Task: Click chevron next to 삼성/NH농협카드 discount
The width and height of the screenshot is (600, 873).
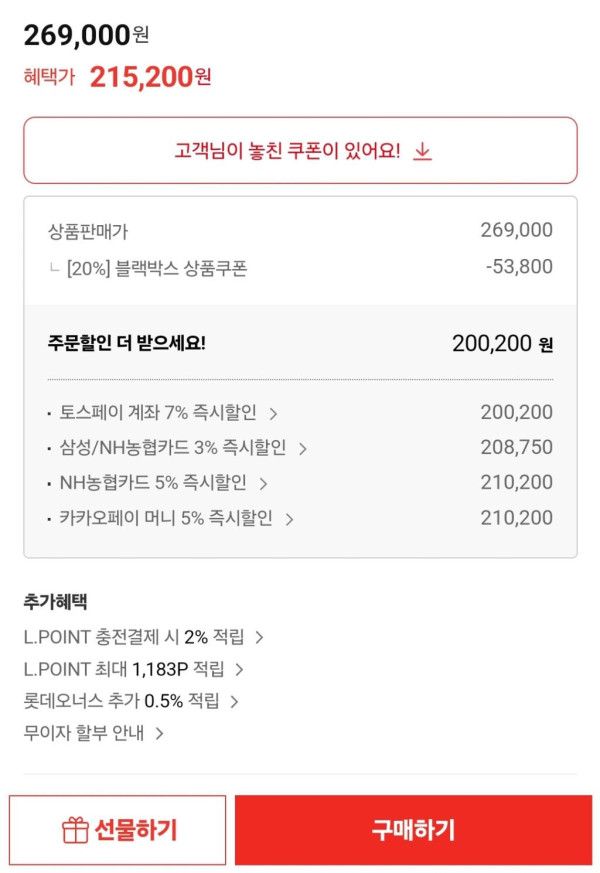Action: 302,448
